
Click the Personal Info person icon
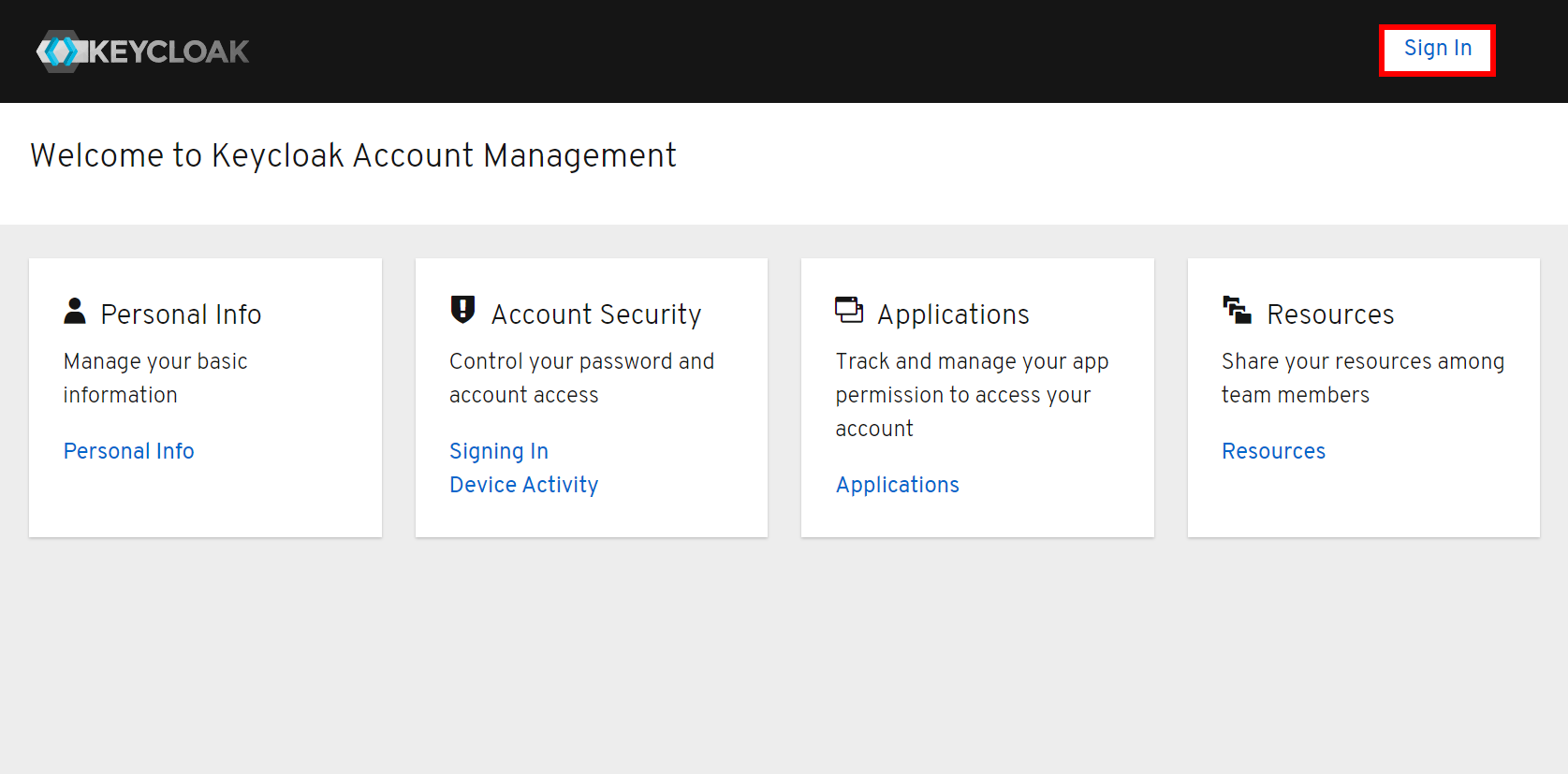pos(75,311)
